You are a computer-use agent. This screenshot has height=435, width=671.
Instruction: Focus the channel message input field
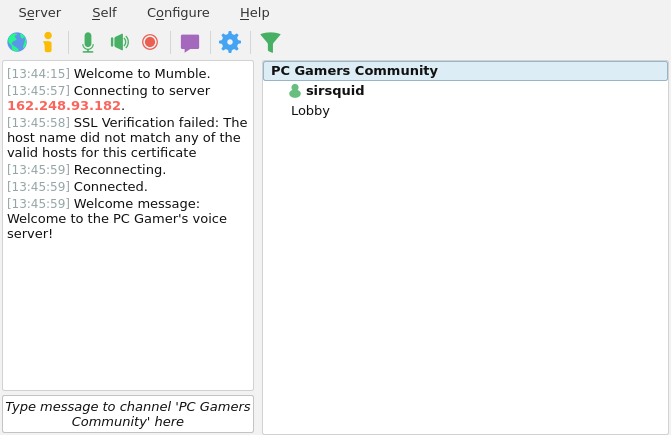point(128,414)
